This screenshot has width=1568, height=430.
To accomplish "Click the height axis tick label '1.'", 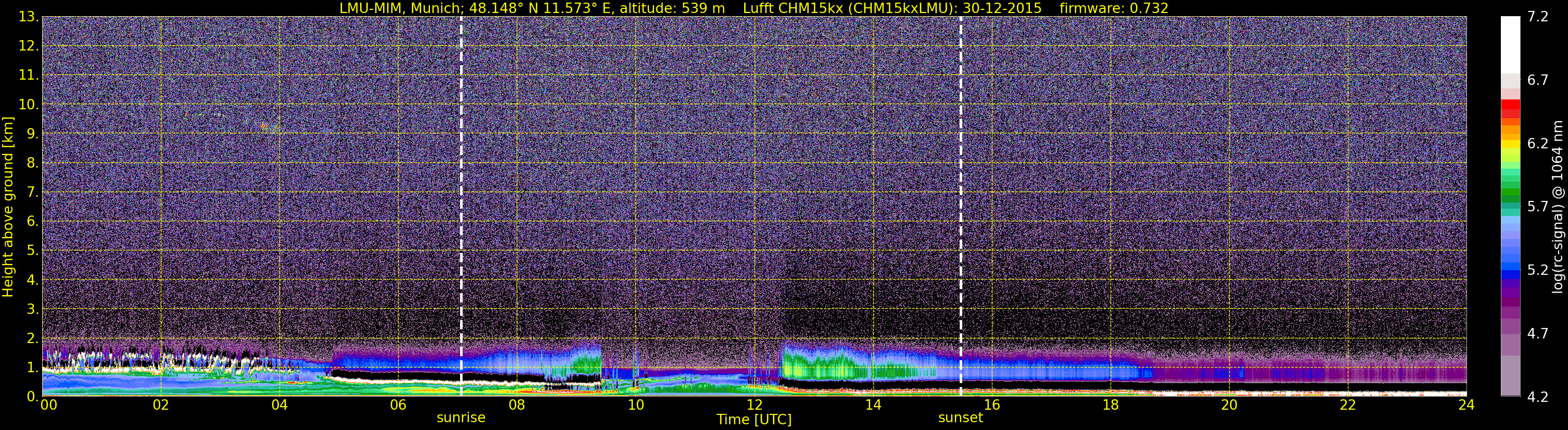I will [32, 367].
